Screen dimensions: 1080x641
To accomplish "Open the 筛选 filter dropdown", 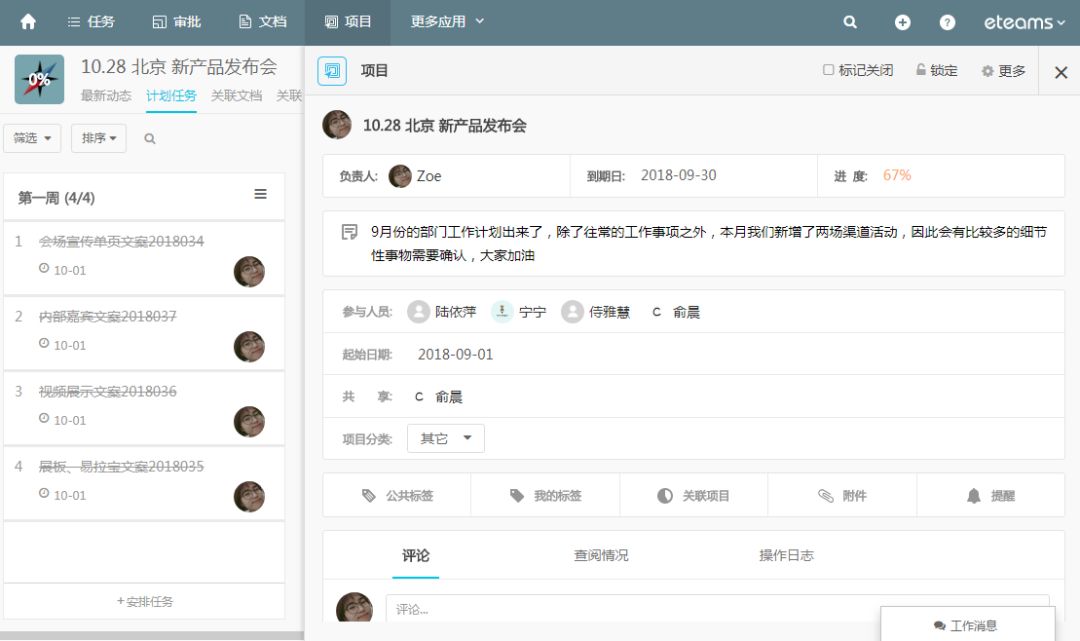I will coord(32,138).
